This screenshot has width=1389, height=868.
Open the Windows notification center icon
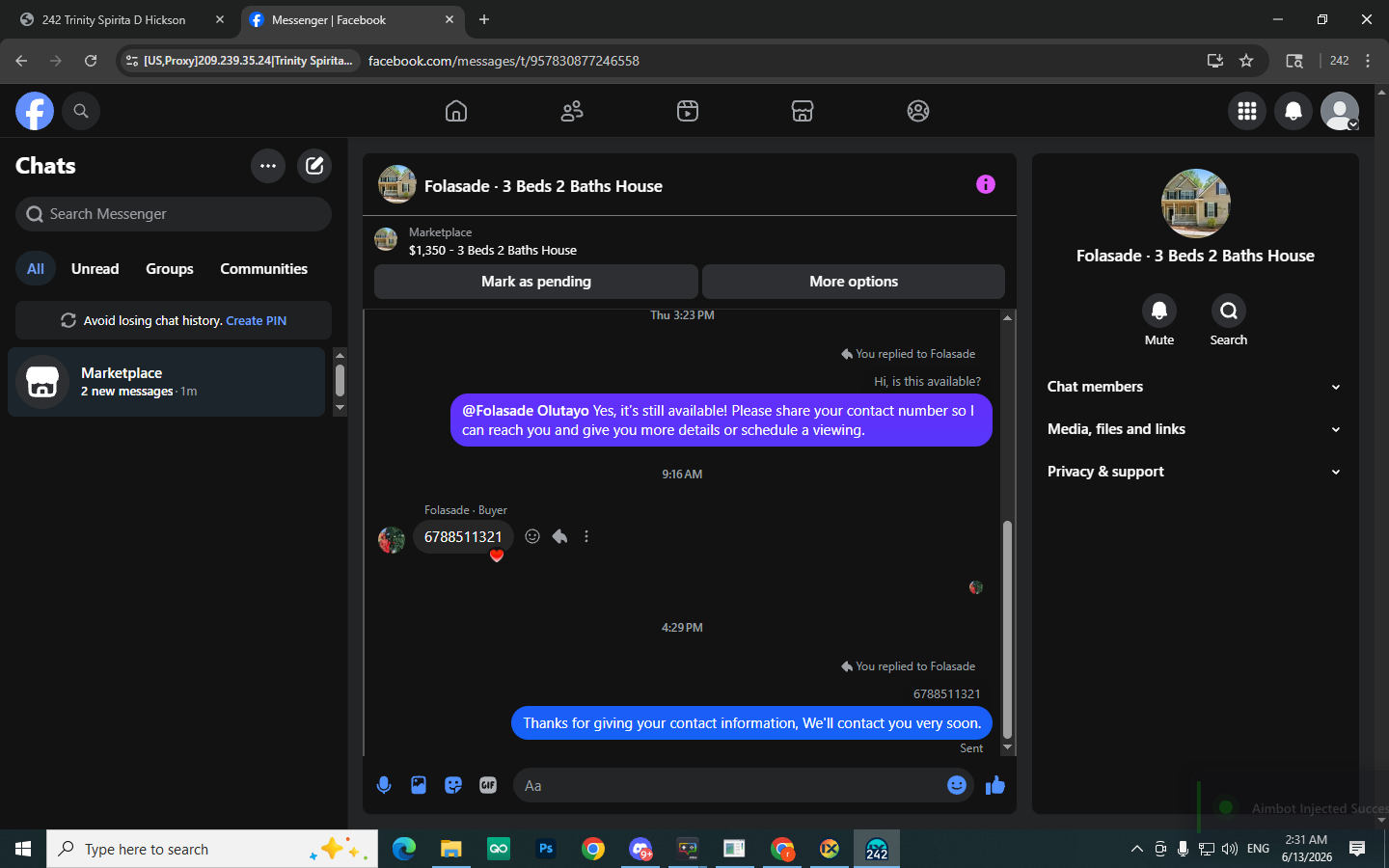(x=1357, y=849)
